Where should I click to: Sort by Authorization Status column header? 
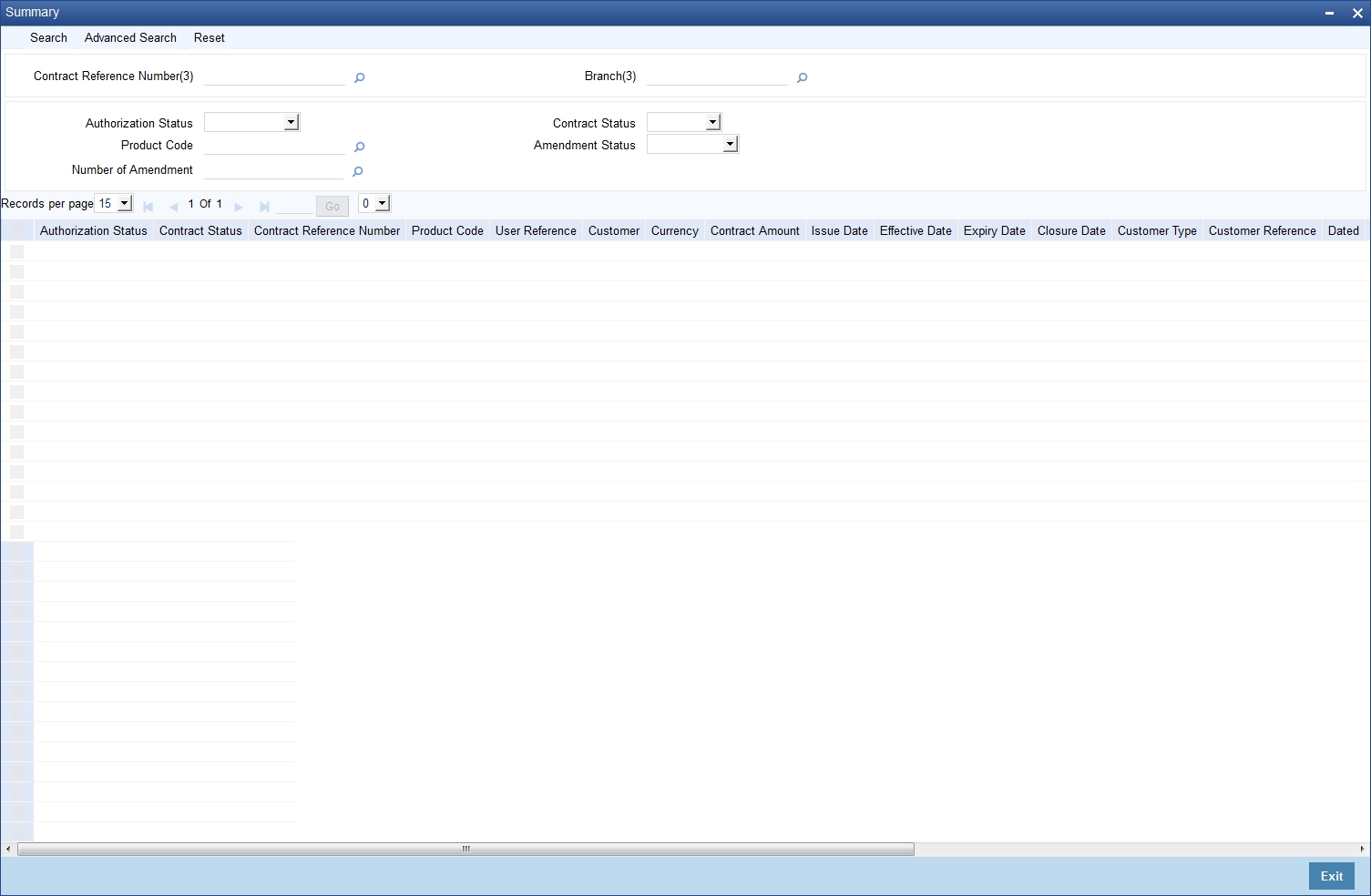coord(94,230)
